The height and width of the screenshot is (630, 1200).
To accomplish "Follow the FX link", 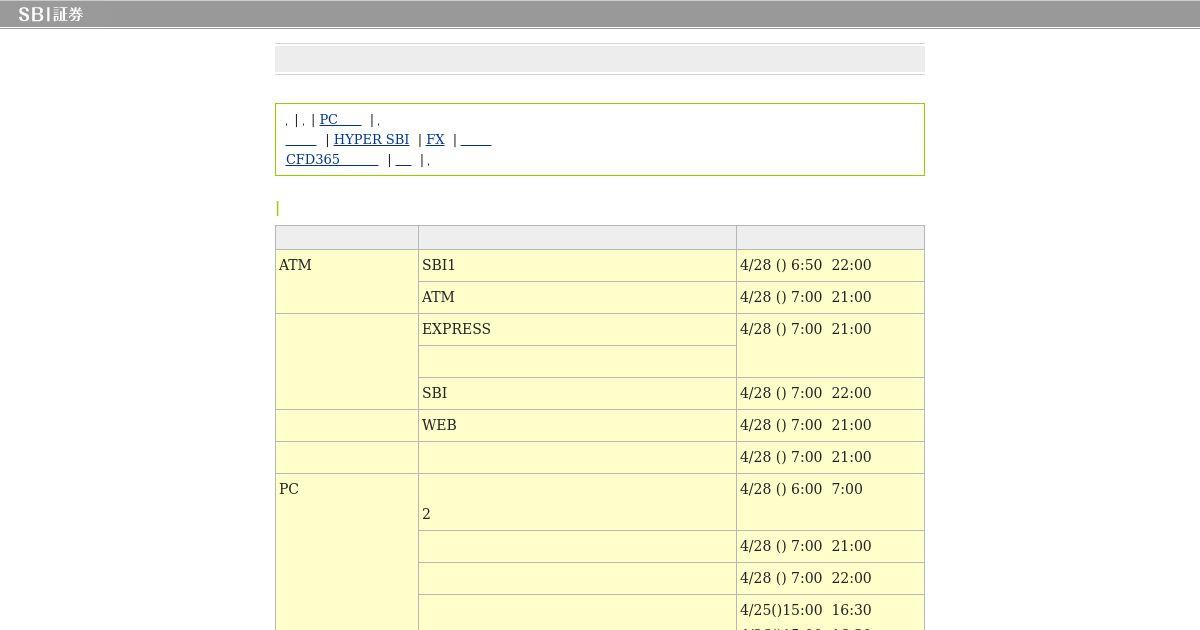I will click(x=435, y=139).
